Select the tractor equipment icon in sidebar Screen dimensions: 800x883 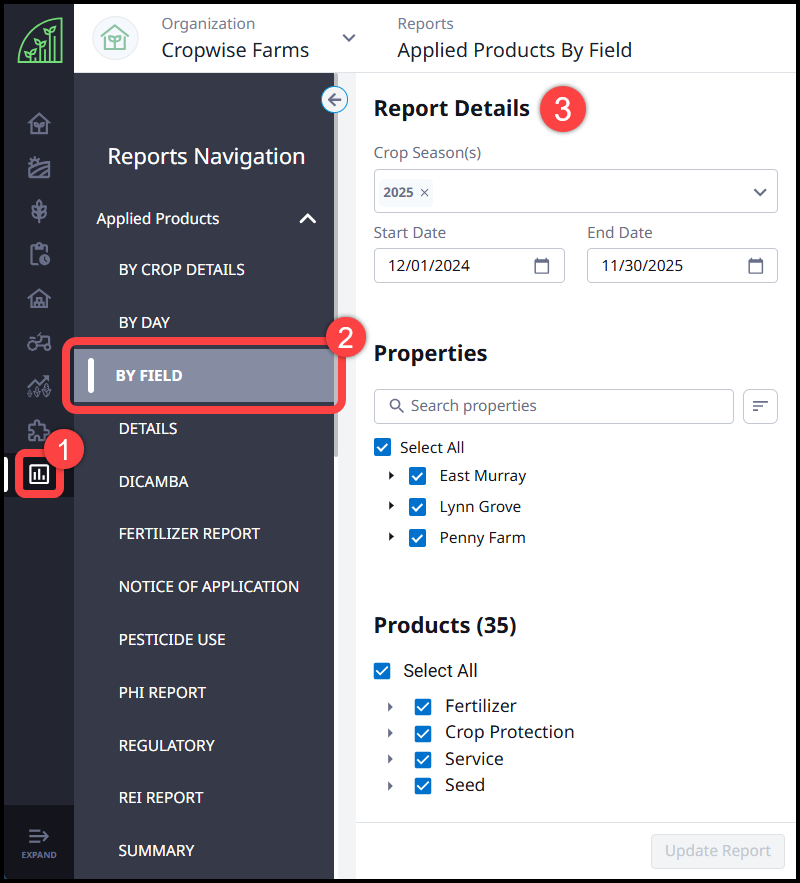pyautogui.click(x=38, y=342)
